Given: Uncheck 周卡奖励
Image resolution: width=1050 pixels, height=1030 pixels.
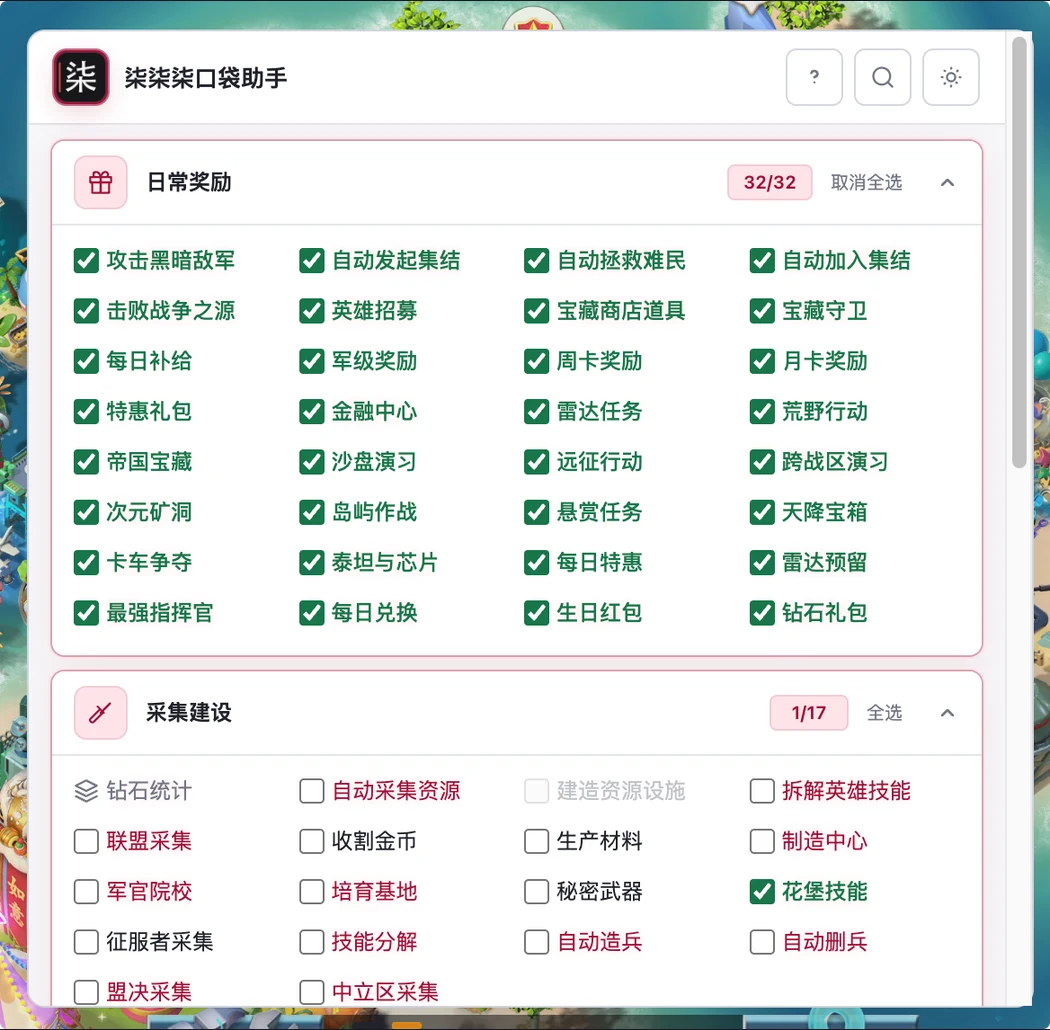Looking at the screenshot, I should pyautogui.click(x=536, y=361).
